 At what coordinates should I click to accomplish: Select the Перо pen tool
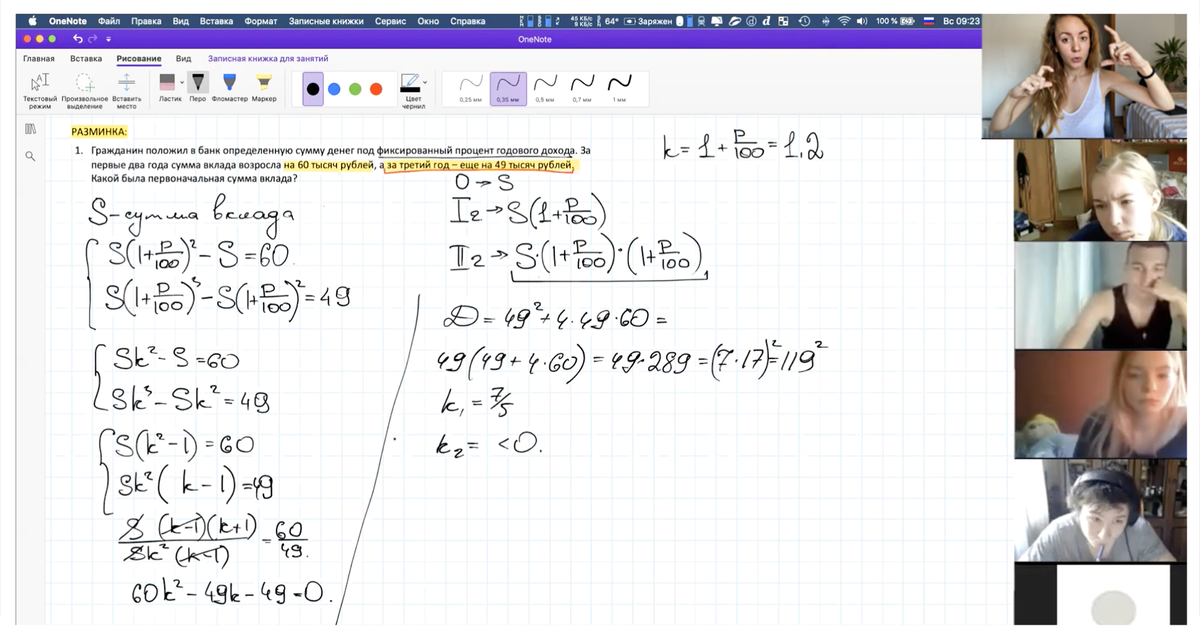tap(198, 83)
